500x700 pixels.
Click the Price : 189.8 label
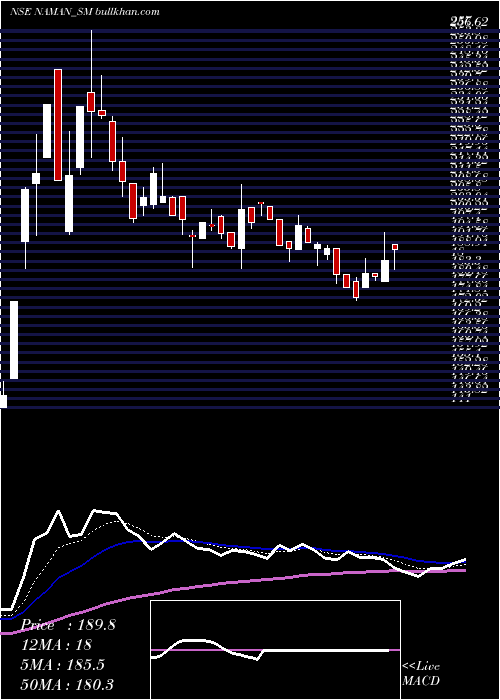tap(68, 625)
